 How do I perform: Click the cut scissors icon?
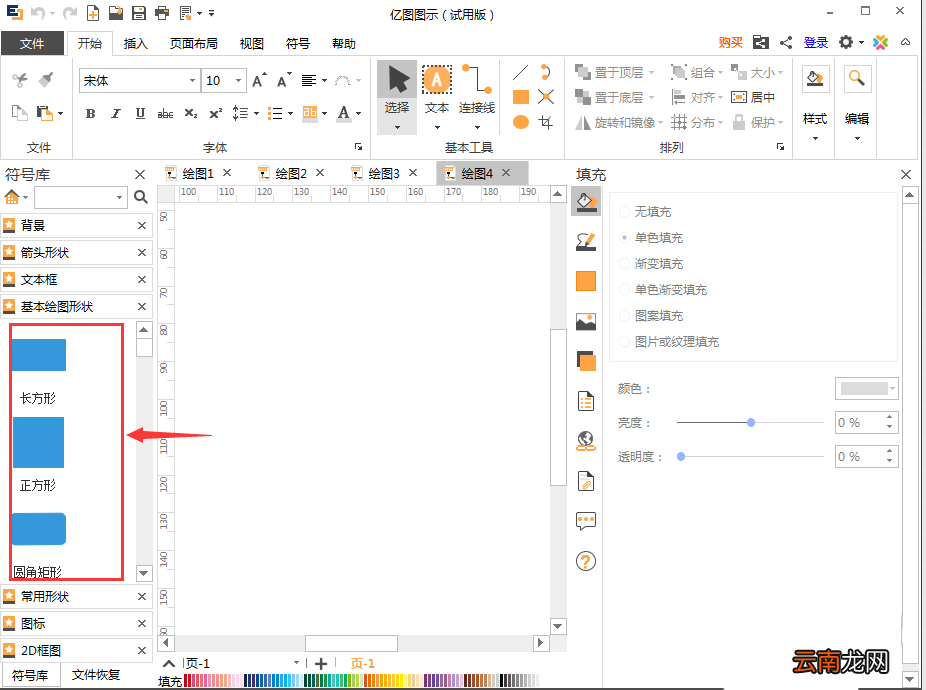pyautogui.click(x=19, y=80)
